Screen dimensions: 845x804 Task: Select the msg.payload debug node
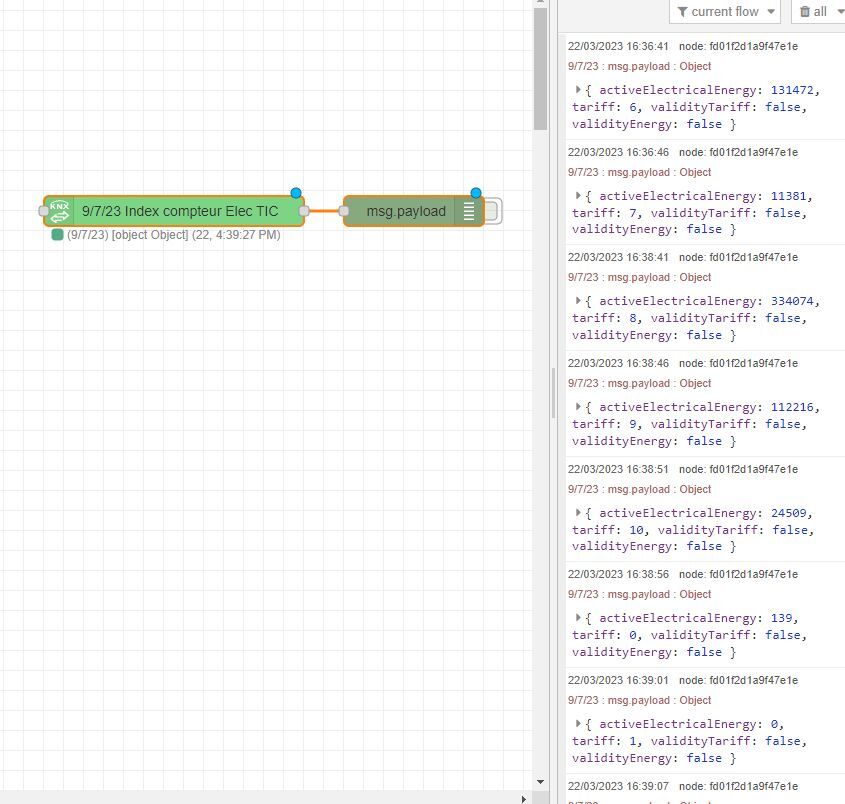[x=414, y=211]
